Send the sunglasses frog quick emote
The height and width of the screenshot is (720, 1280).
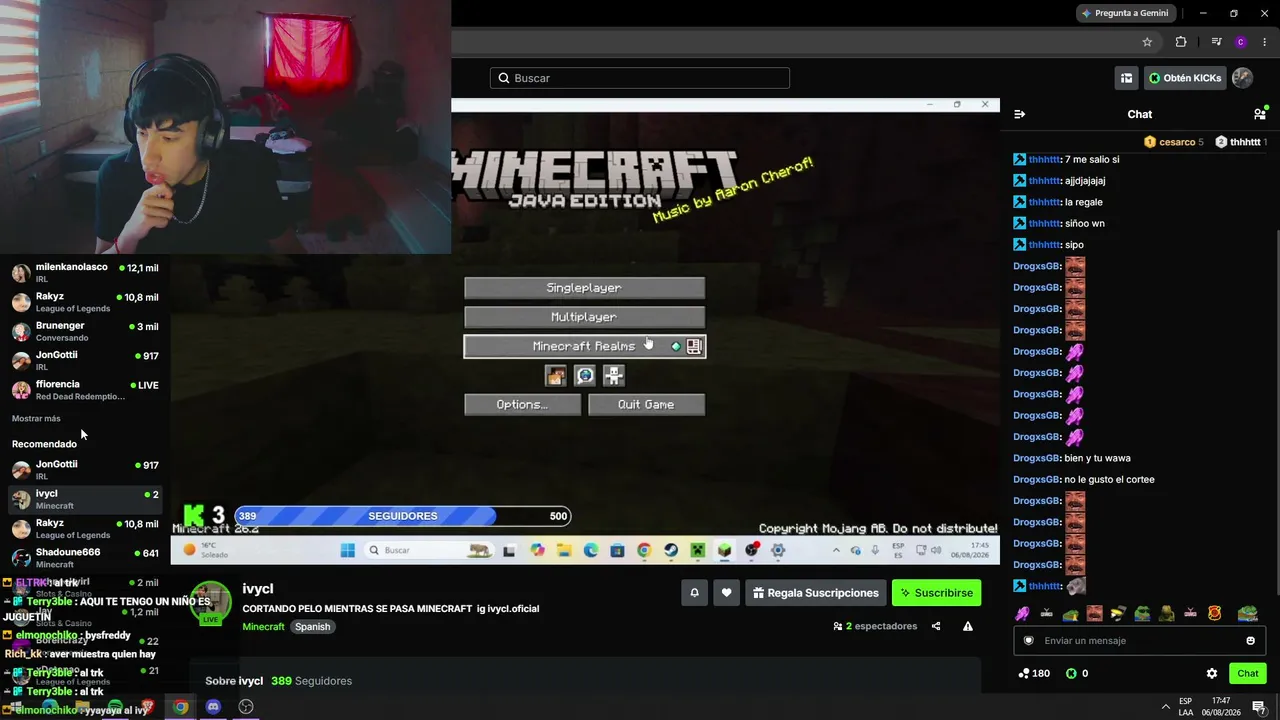click(x=1142, y=613)
